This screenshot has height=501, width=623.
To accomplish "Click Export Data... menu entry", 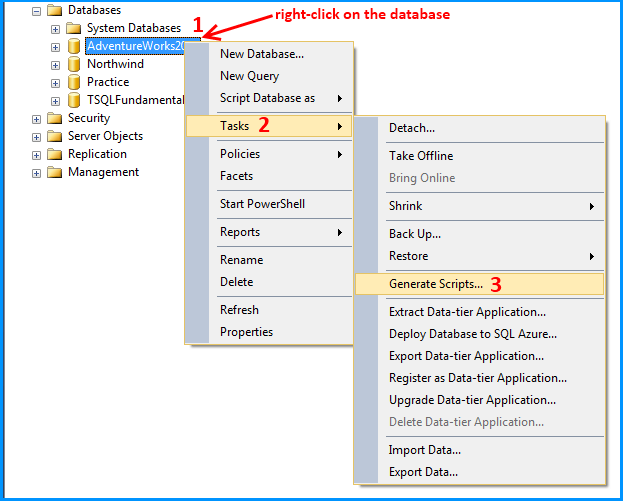I will point(424,472).
